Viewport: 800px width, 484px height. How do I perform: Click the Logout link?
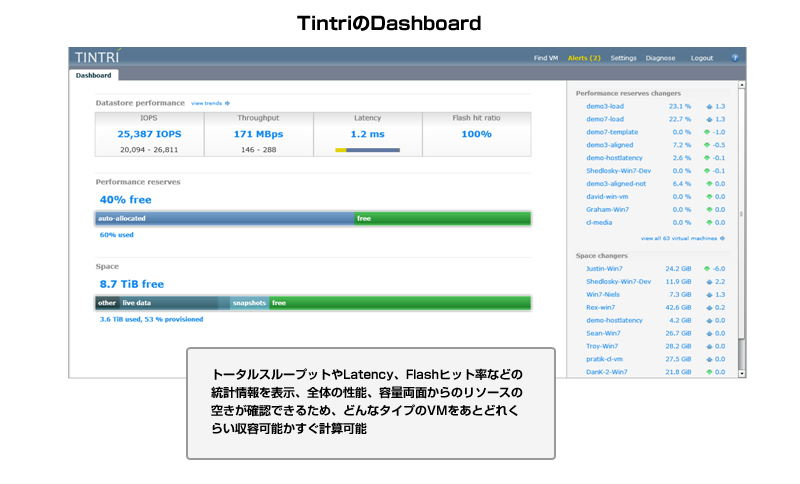pyautogui.click(x=702, y=58)
